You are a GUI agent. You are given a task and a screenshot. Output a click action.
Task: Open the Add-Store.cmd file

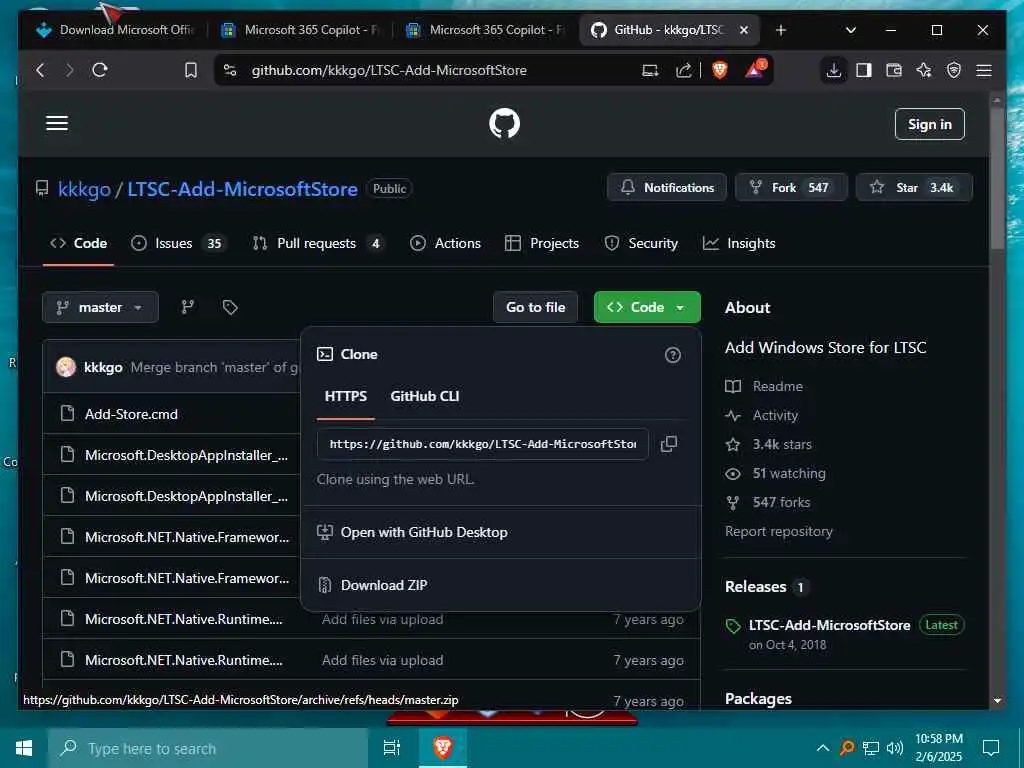pos(131,414)
